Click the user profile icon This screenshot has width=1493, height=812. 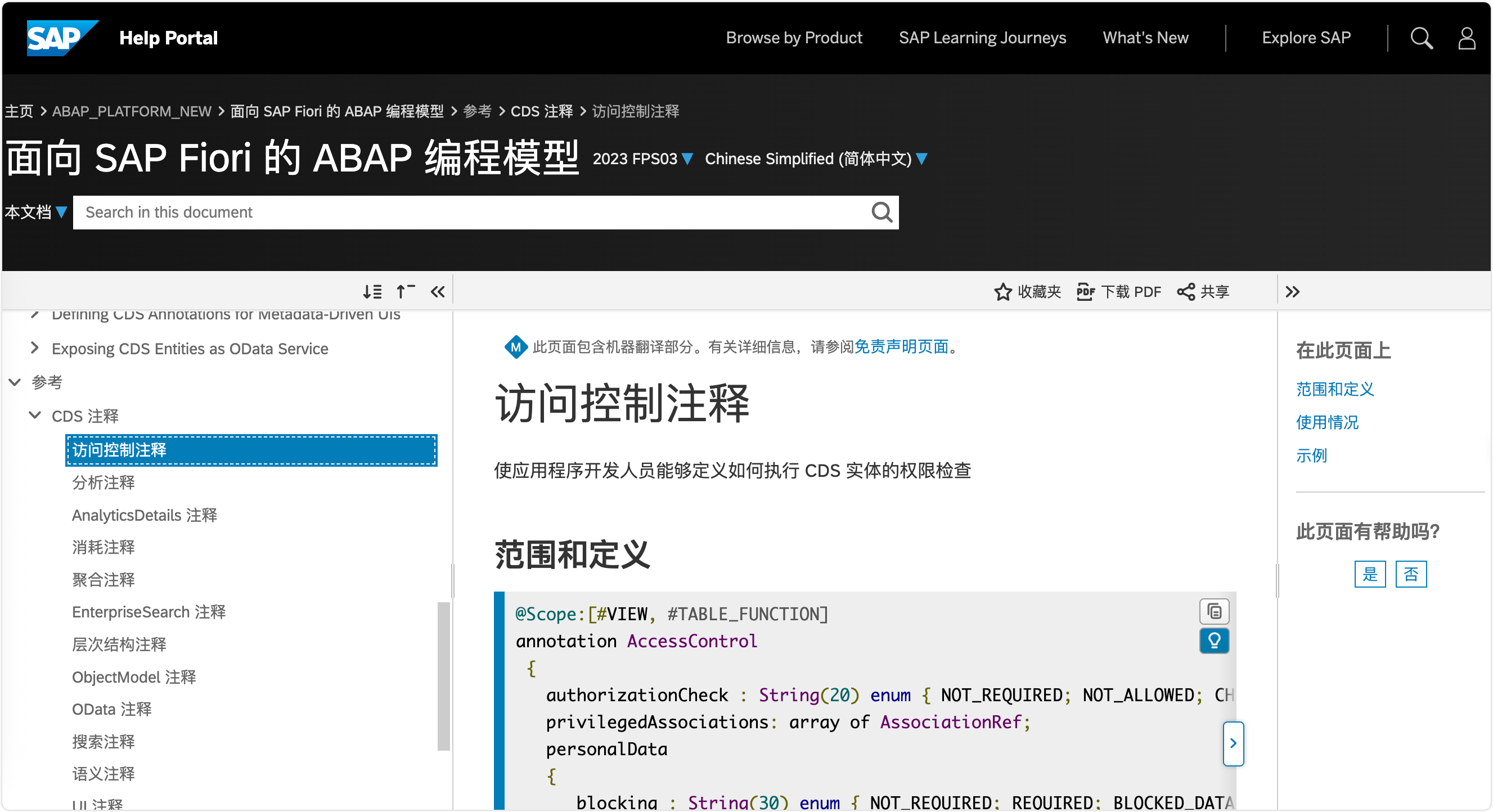click(x=1467, y=38)
